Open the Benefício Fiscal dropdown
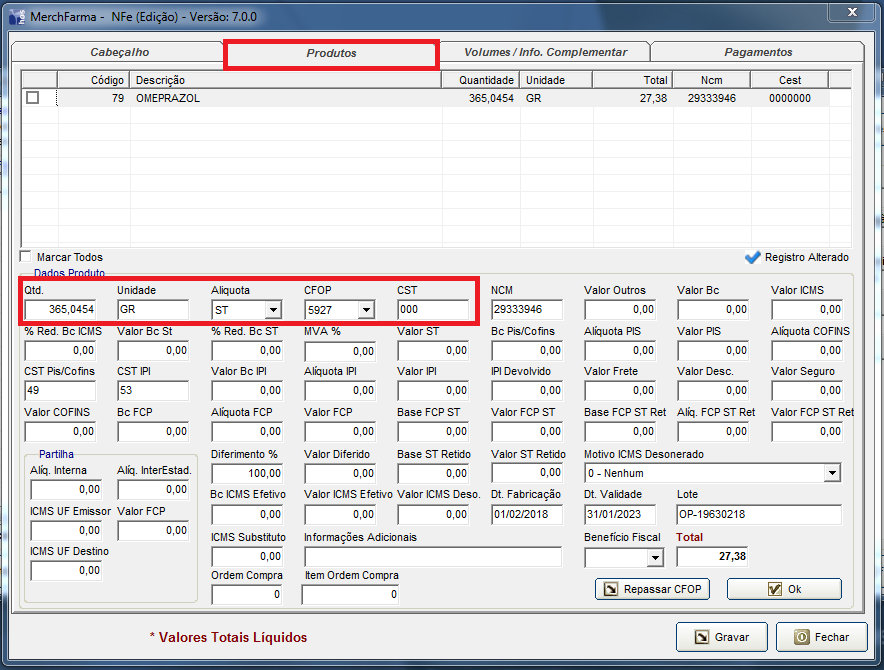Screen dimensions: 884x670 [x=654, y=557]
